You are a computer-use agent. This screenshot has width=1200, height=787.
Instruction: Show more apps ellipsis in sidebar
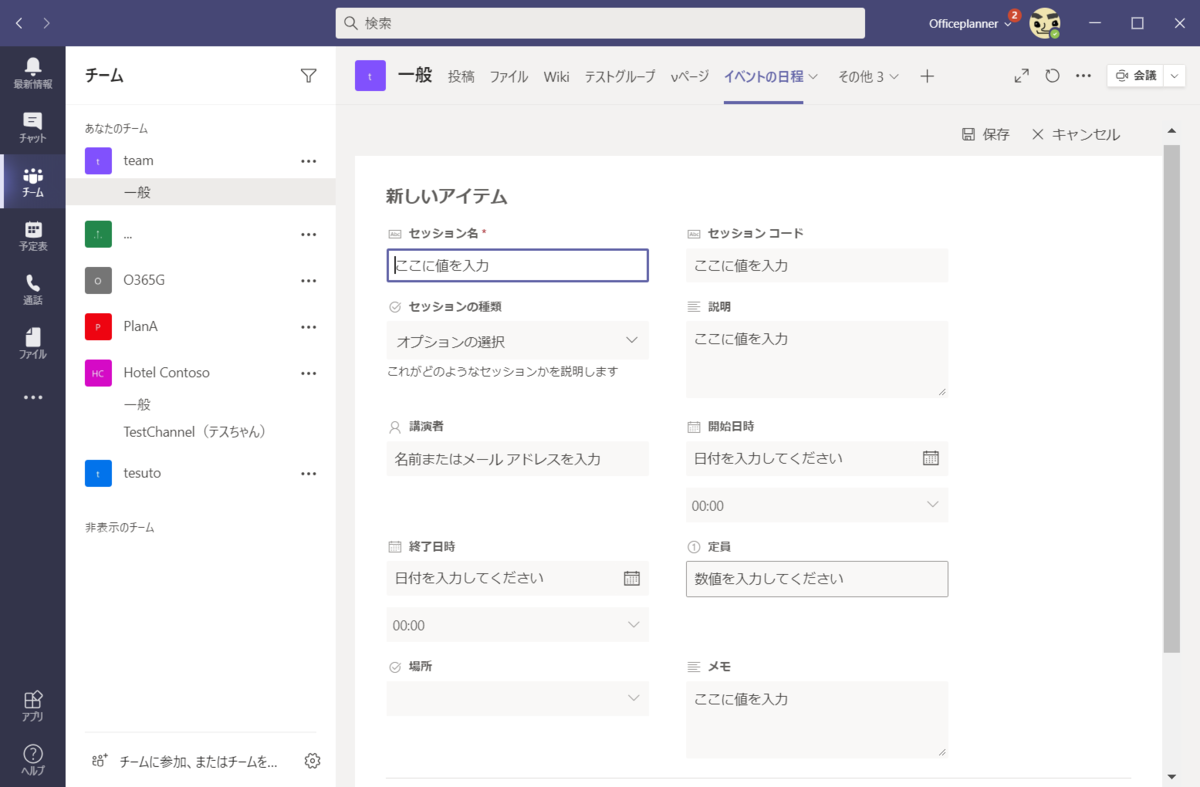click(33, 397)
